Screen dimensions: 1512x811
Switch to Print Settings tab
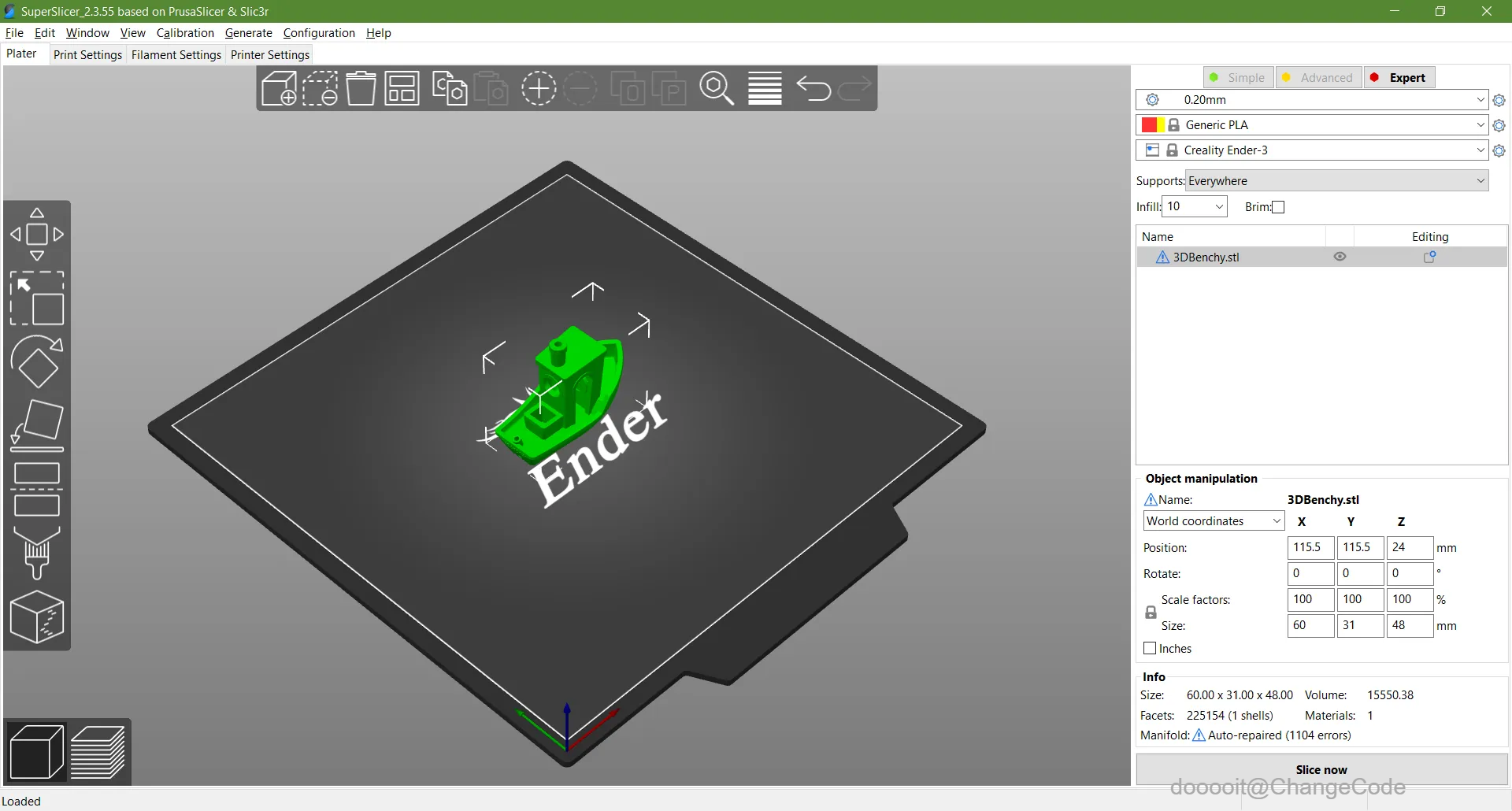(x=87, y=55)
